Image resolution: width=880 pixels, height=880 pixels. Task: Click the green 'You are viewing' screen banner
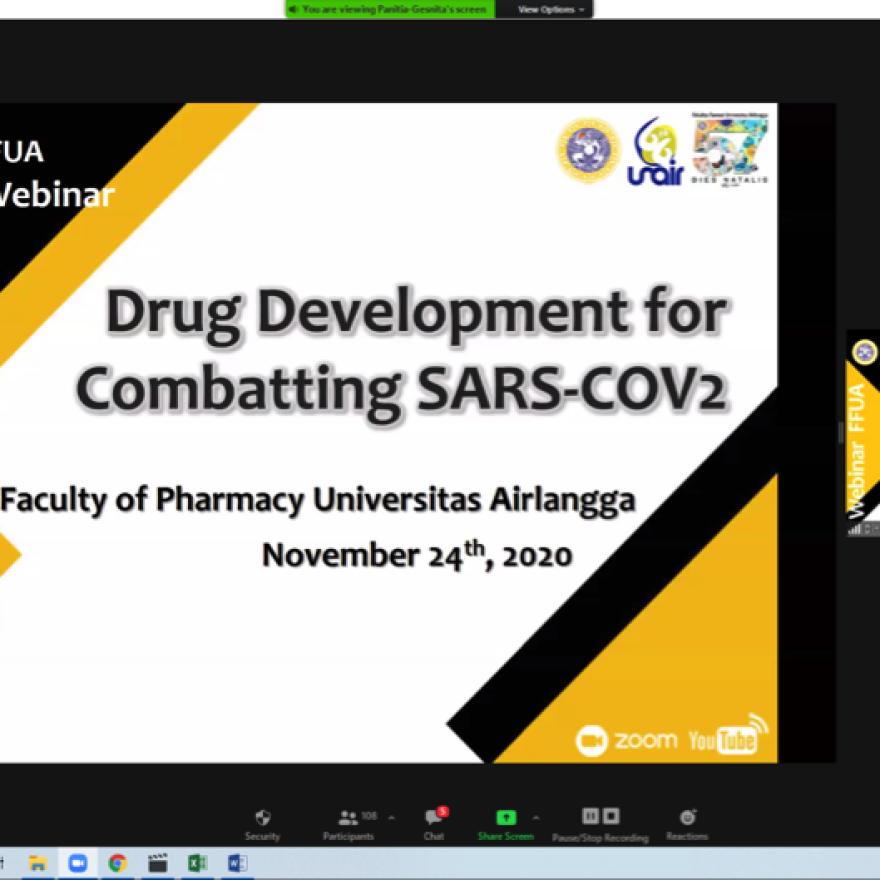(391, 10)
